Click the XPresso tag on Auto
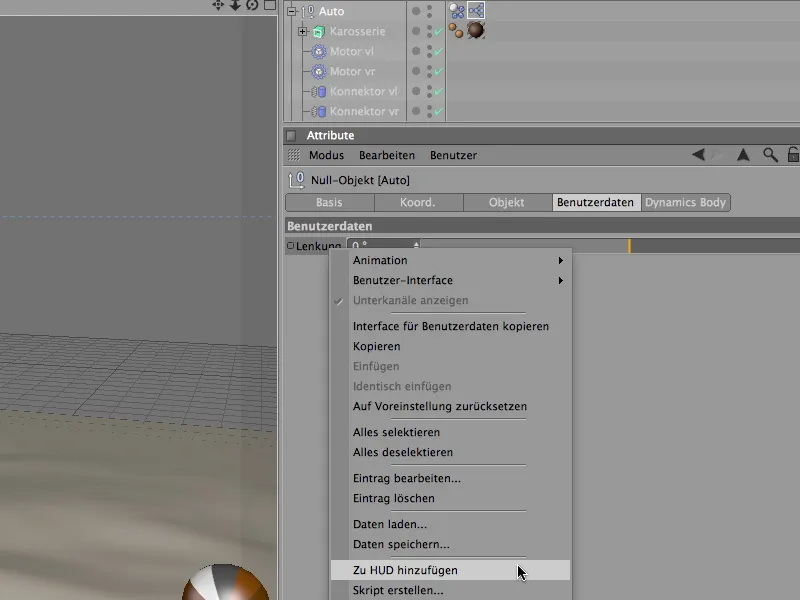The image size is (800, 600). click(x=475, y=11)
